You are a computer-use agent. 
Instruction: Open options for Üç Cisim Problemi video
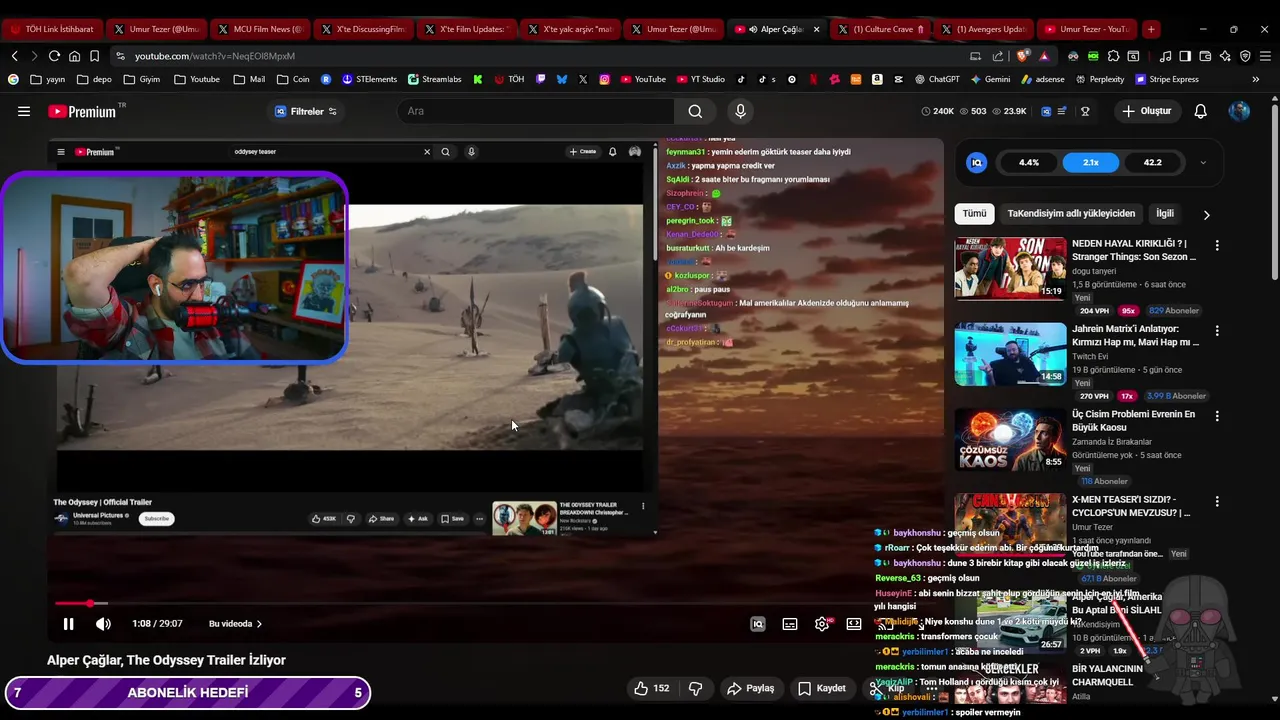[1217, 416]
